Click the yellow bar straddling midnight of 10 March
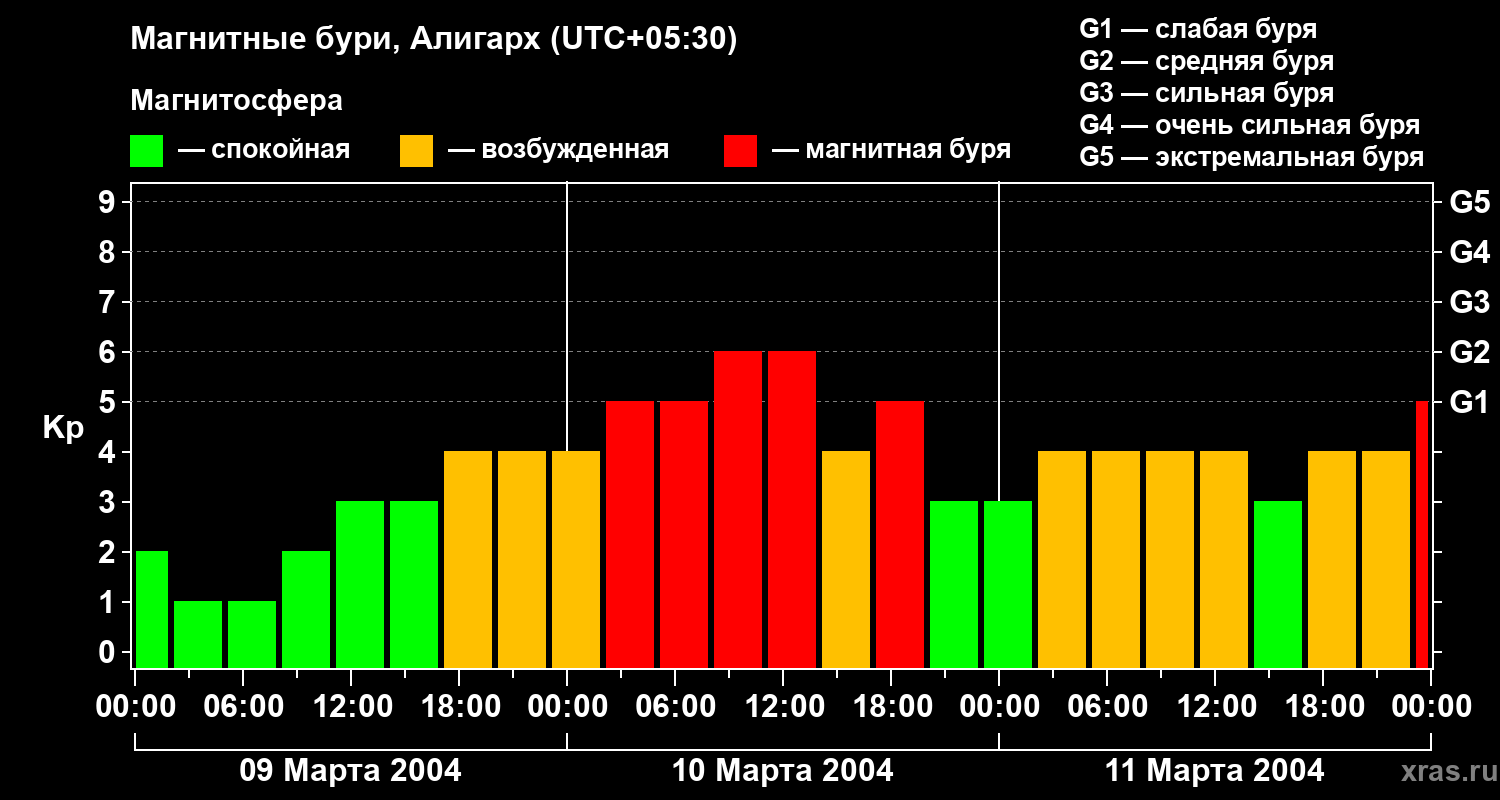 point(576,559)
